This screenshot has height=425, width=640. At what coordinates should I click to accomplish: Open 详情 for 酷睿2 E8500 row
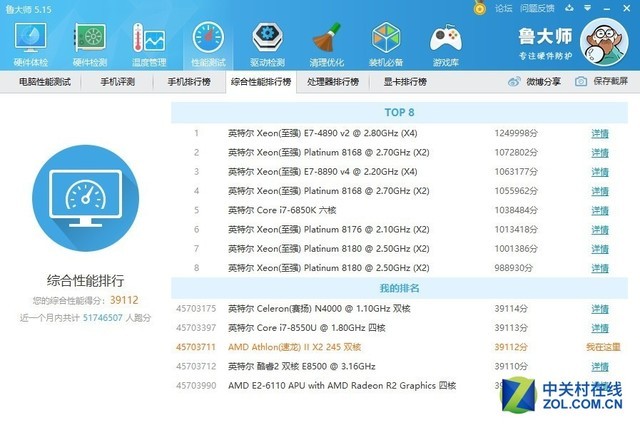[x=600, y=367]
